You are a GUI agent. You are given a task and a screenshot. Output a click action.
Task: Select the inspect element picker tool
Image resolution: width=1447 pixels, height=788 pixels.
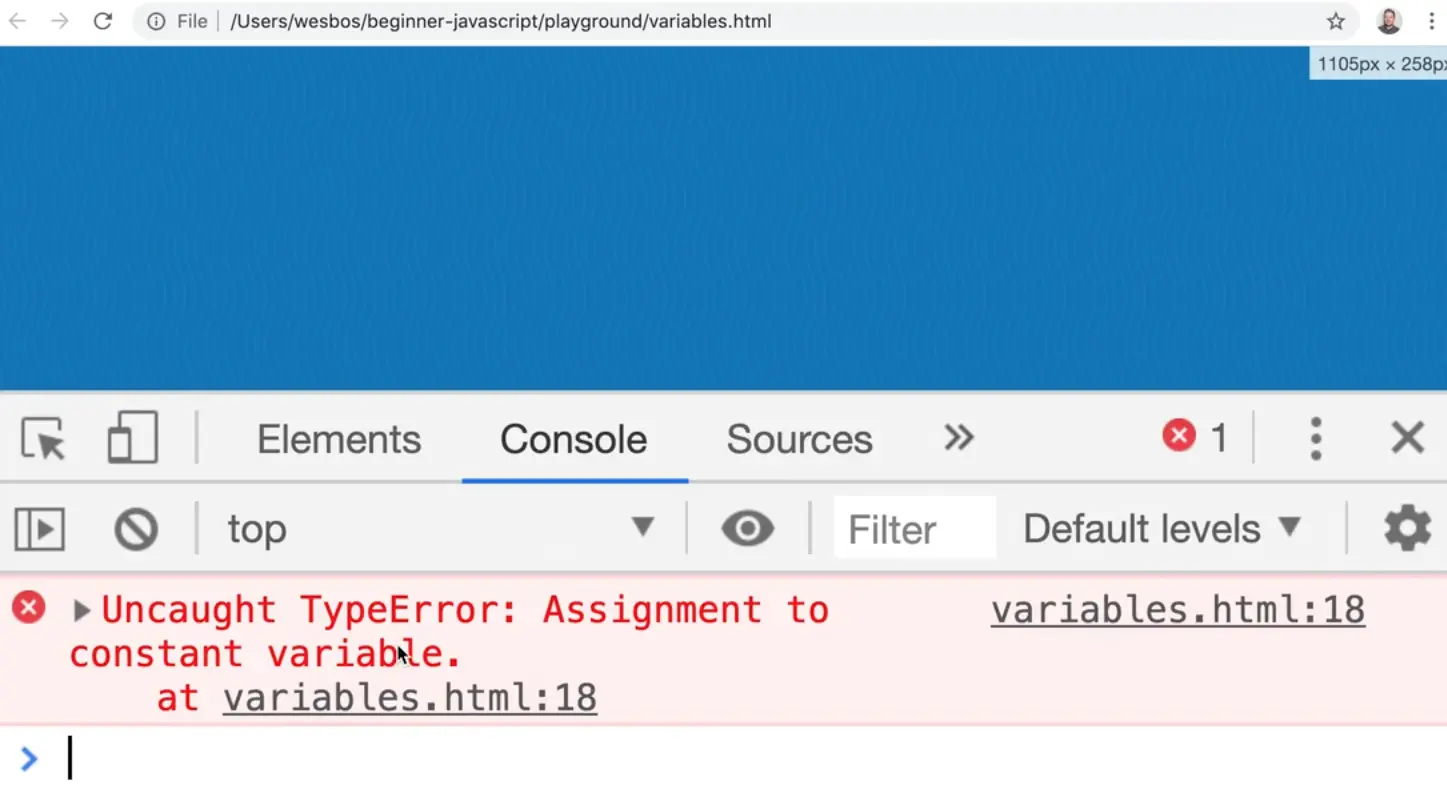43,439
